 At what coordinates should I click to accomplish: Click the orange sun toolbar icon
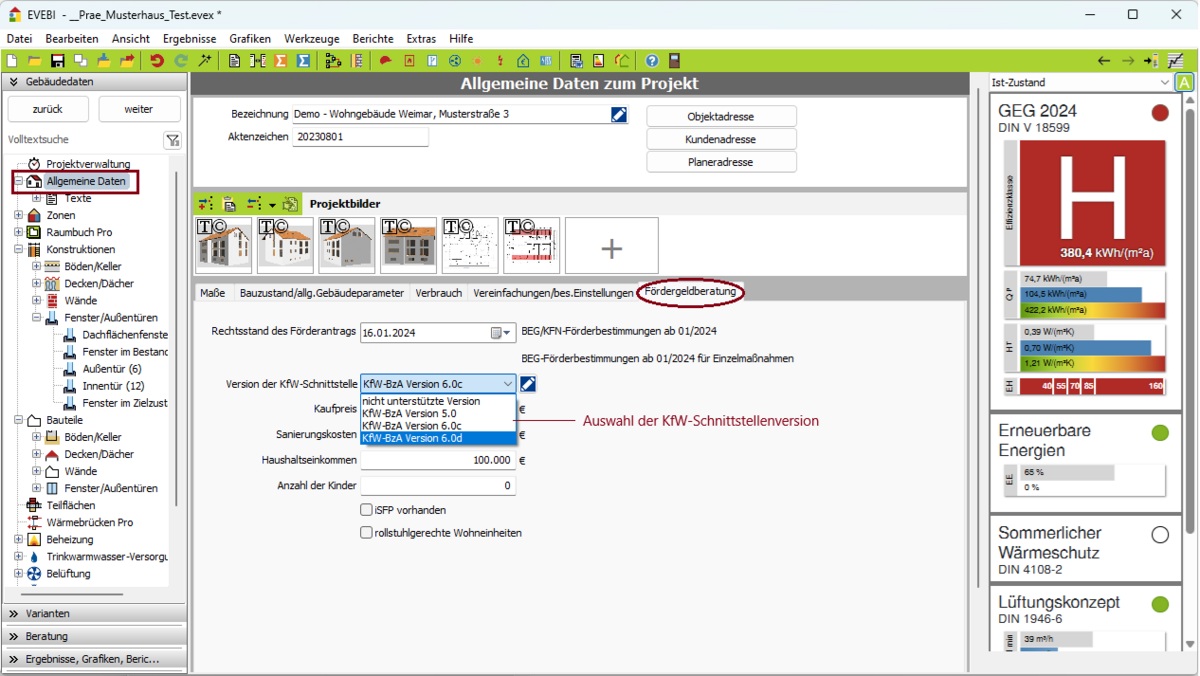478,61
